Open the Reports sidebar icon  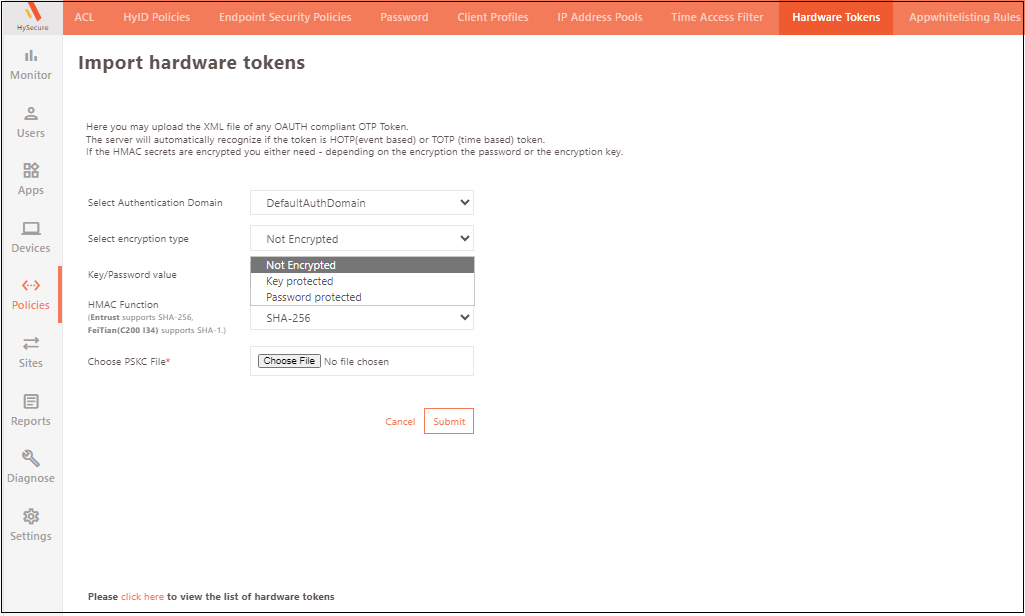point(31,402)
